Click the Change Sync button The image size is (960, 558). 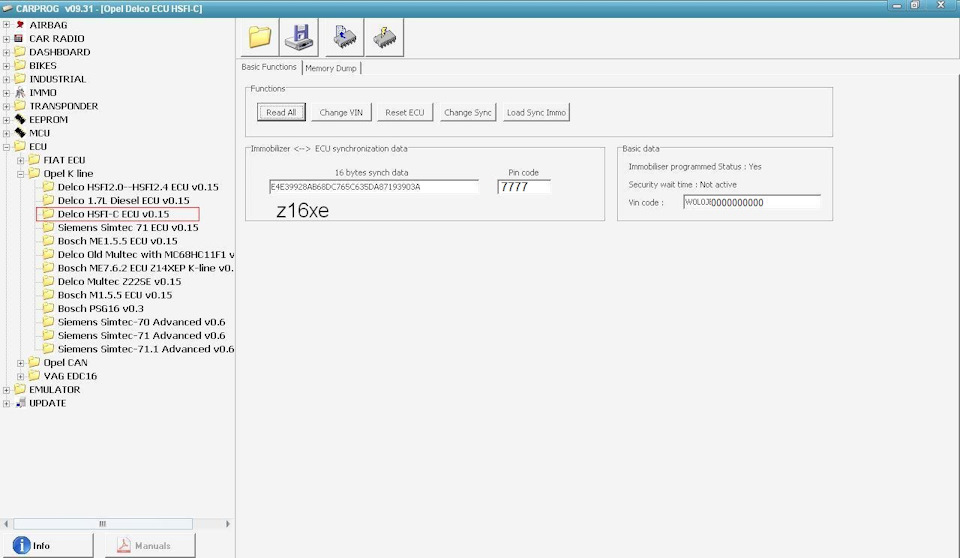click(x=468, y=112)
